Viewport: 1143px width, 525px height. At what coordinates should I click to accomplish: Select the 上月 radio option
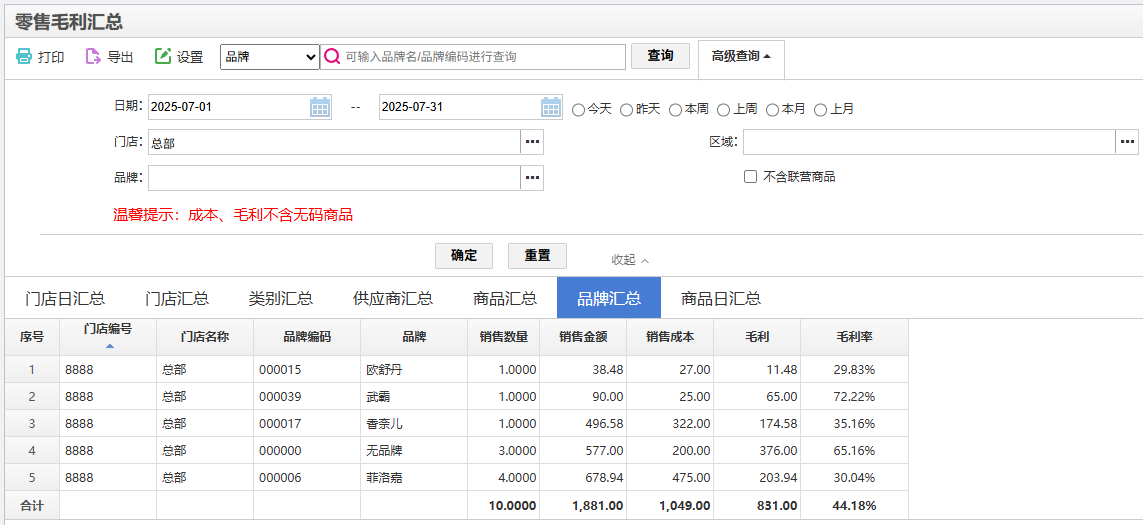pyautogui.click(x=821, y=109)
